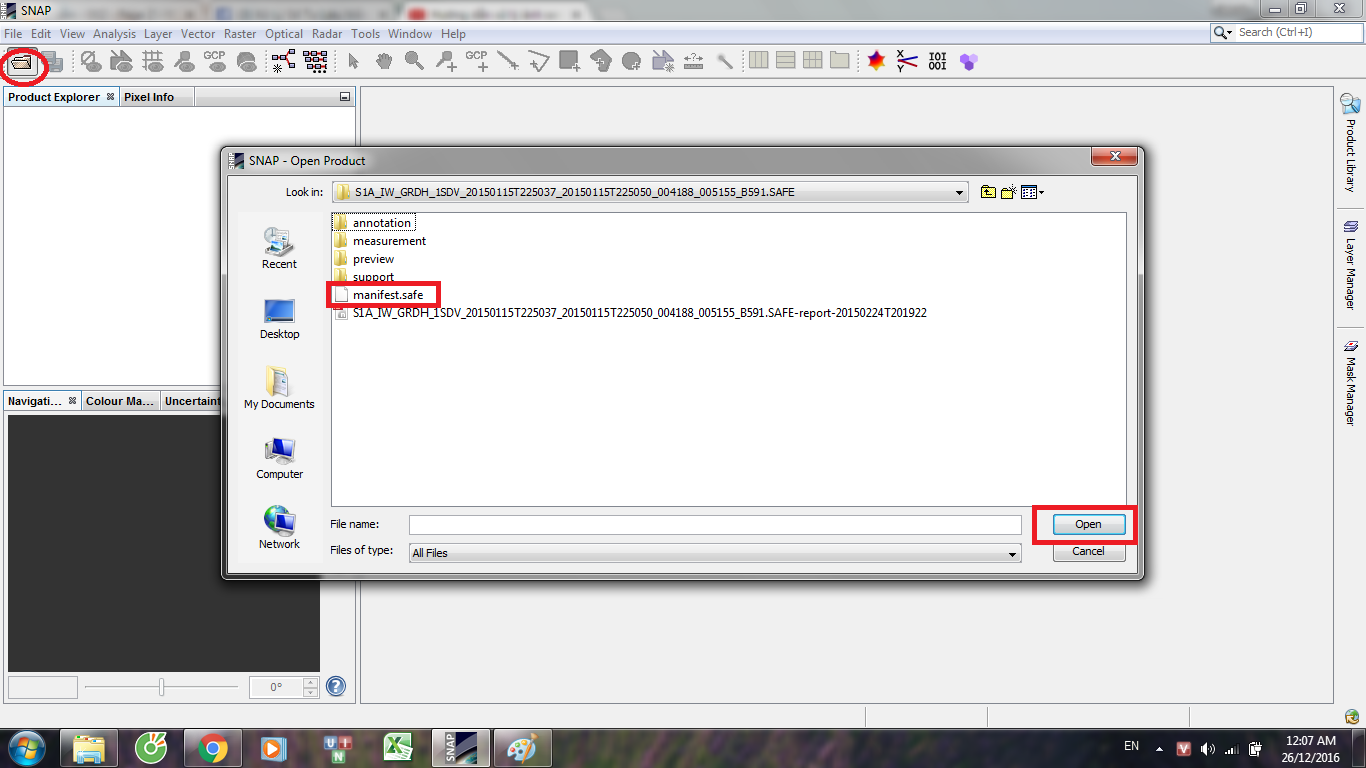Select the pin placing tool
The width and height of the screenshot is (1366, 768).
tap(446, 61)
